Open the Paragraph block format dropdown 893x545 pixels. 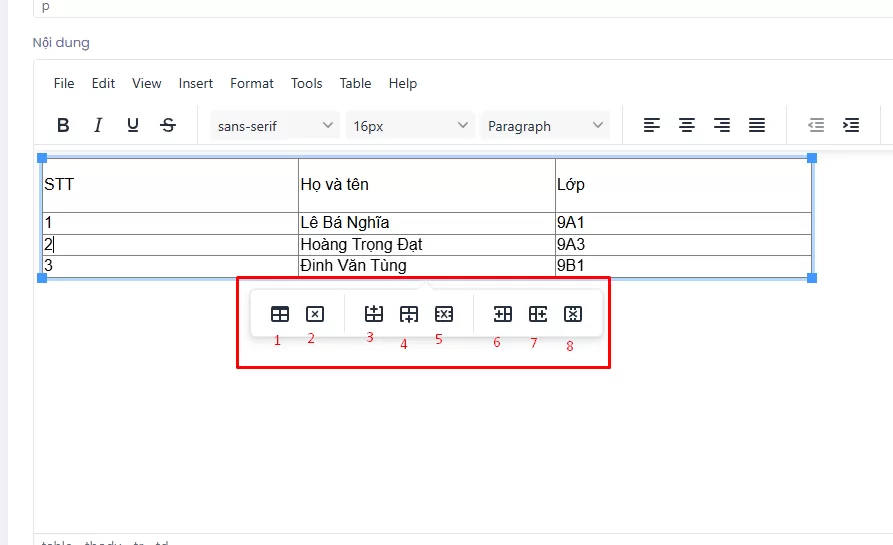pos(545,126)
